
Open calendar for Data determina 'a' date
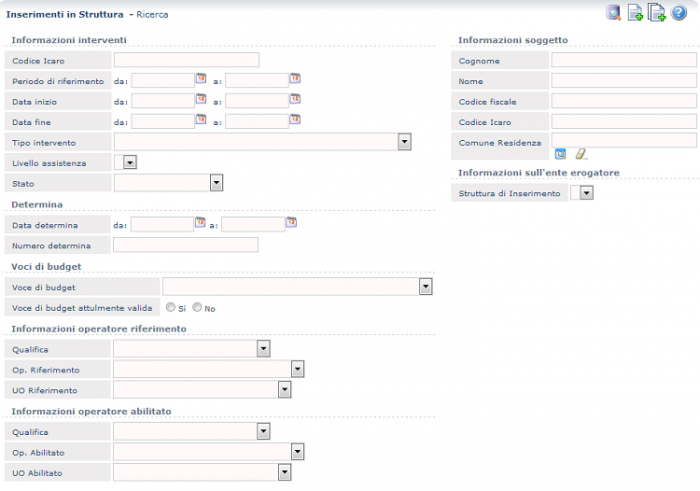coord(291,222)
